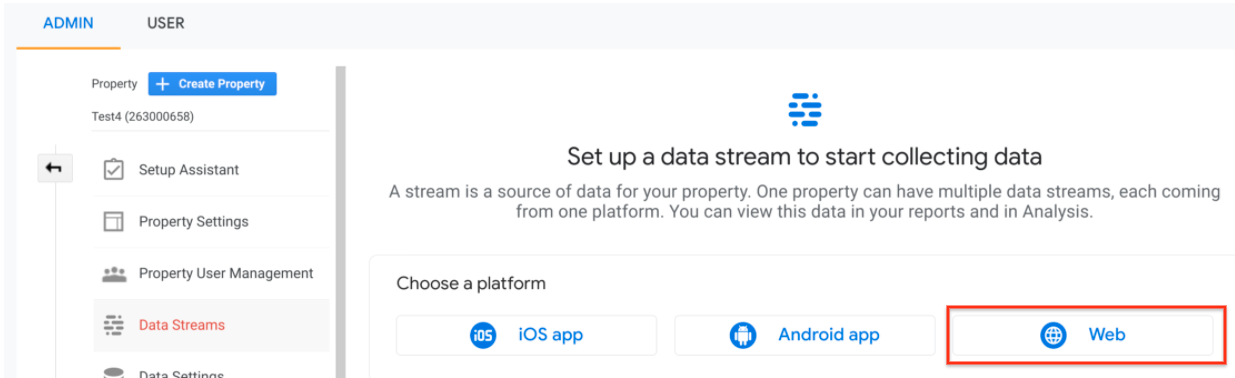Click the sidebar vertical scrollbar

tap(340, 222)
